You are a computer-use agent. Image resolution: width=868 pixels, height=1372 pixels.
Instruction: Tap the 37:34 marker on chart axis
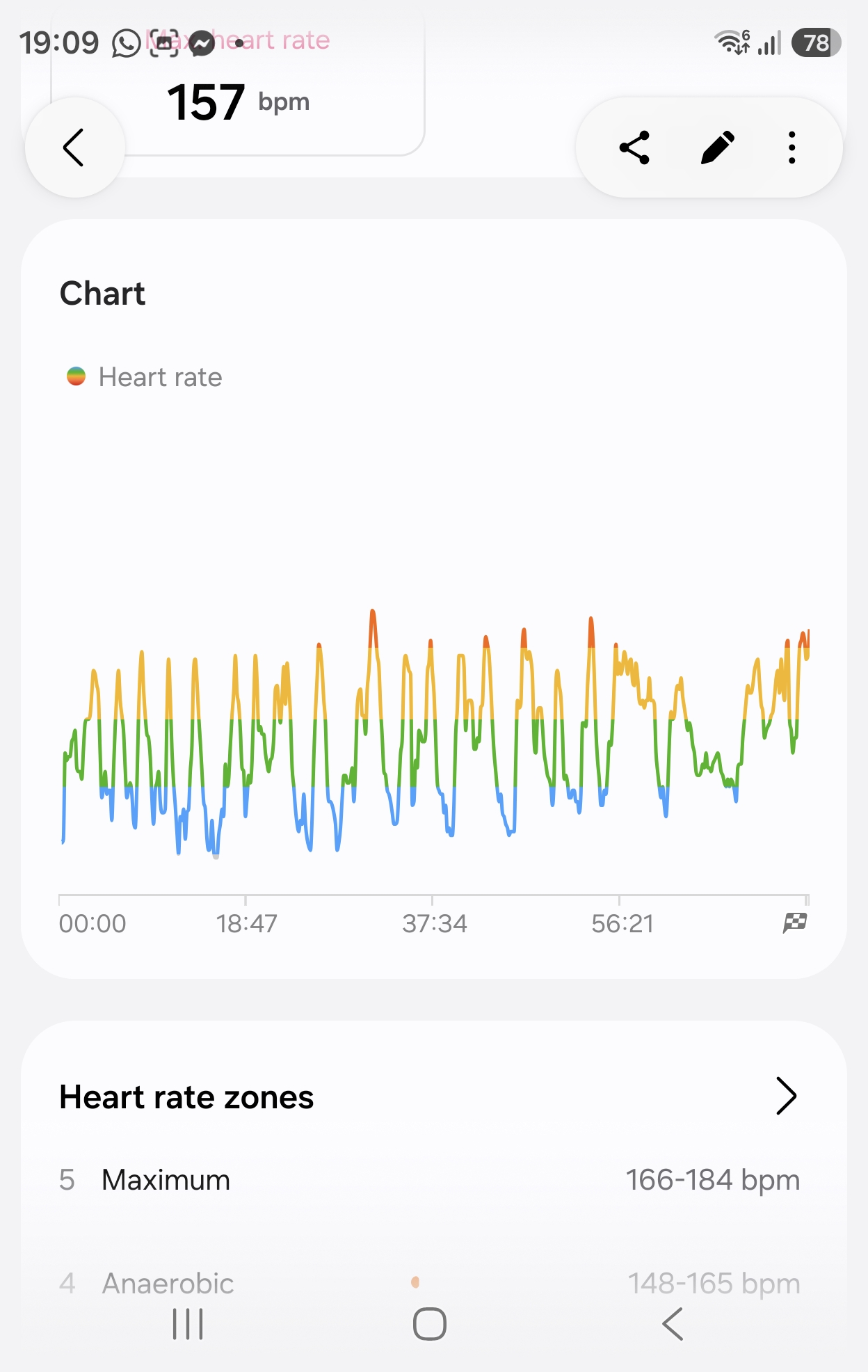[x=435, y=923]
